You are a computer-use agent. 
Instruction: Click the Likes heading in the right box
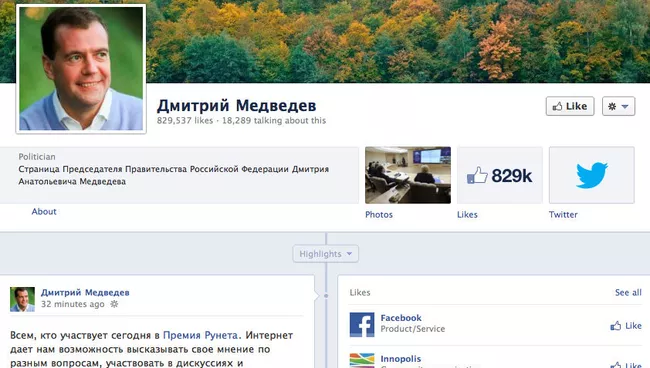click(360, 293)
